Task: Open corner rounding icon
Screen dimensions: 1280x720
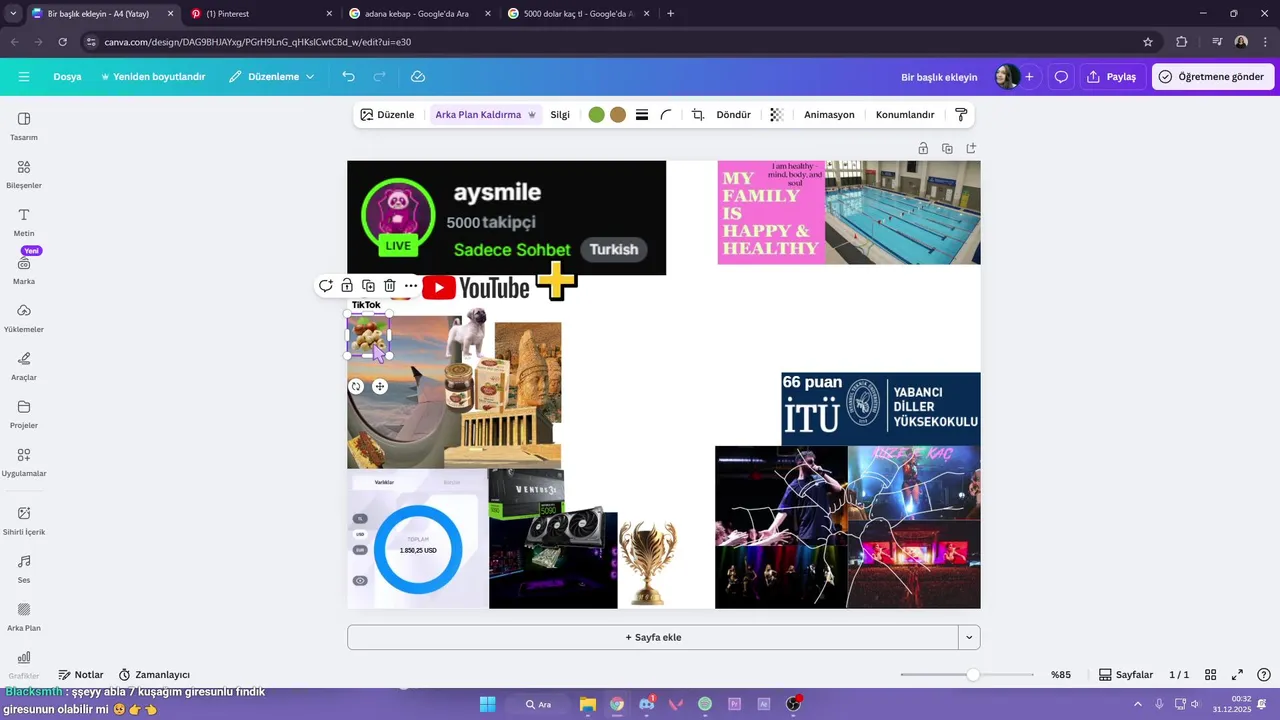Action: (x=666, y=115)
